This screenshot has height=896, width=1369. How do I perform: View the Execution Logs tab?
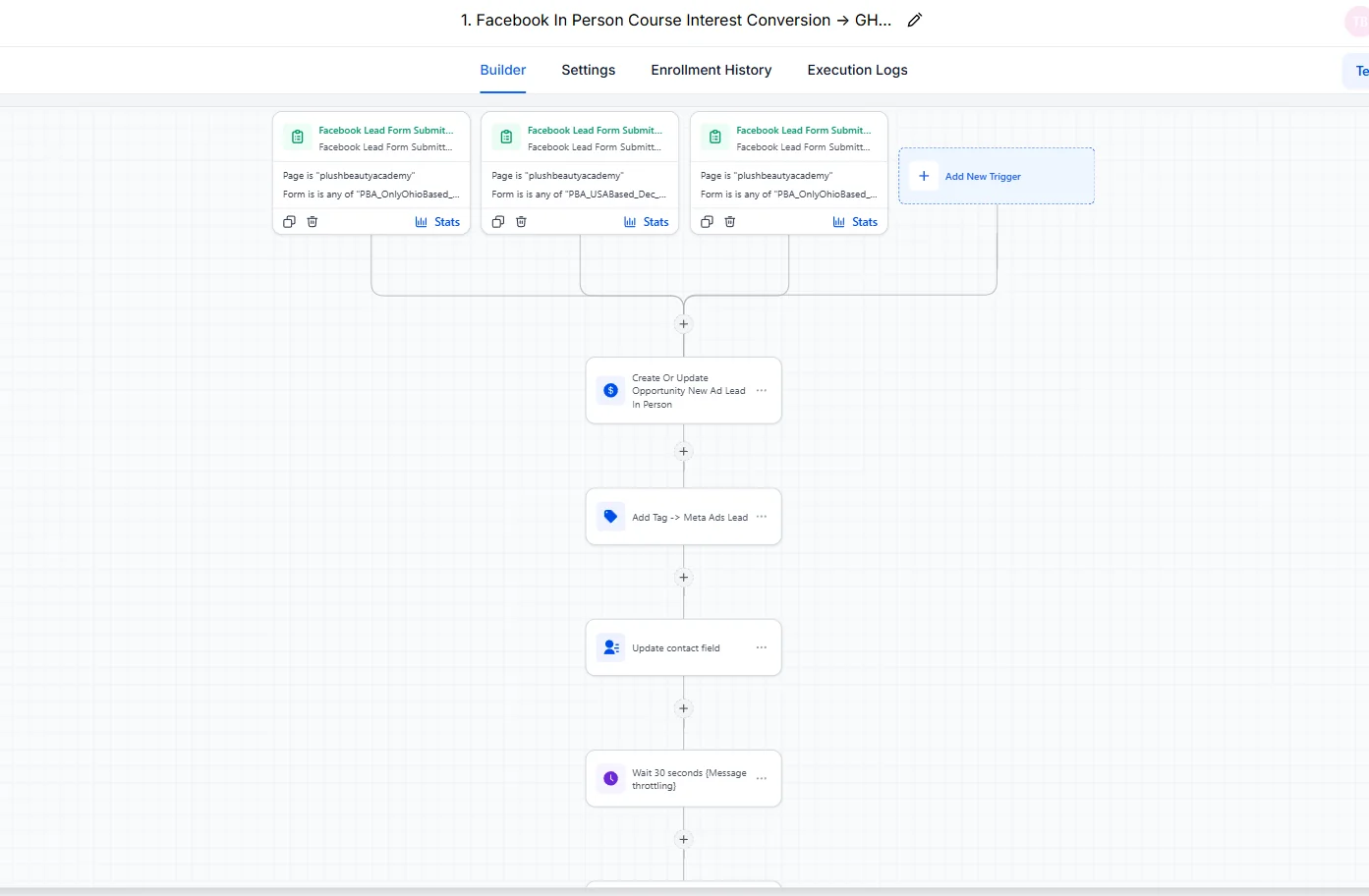click(x=858, y=70)
